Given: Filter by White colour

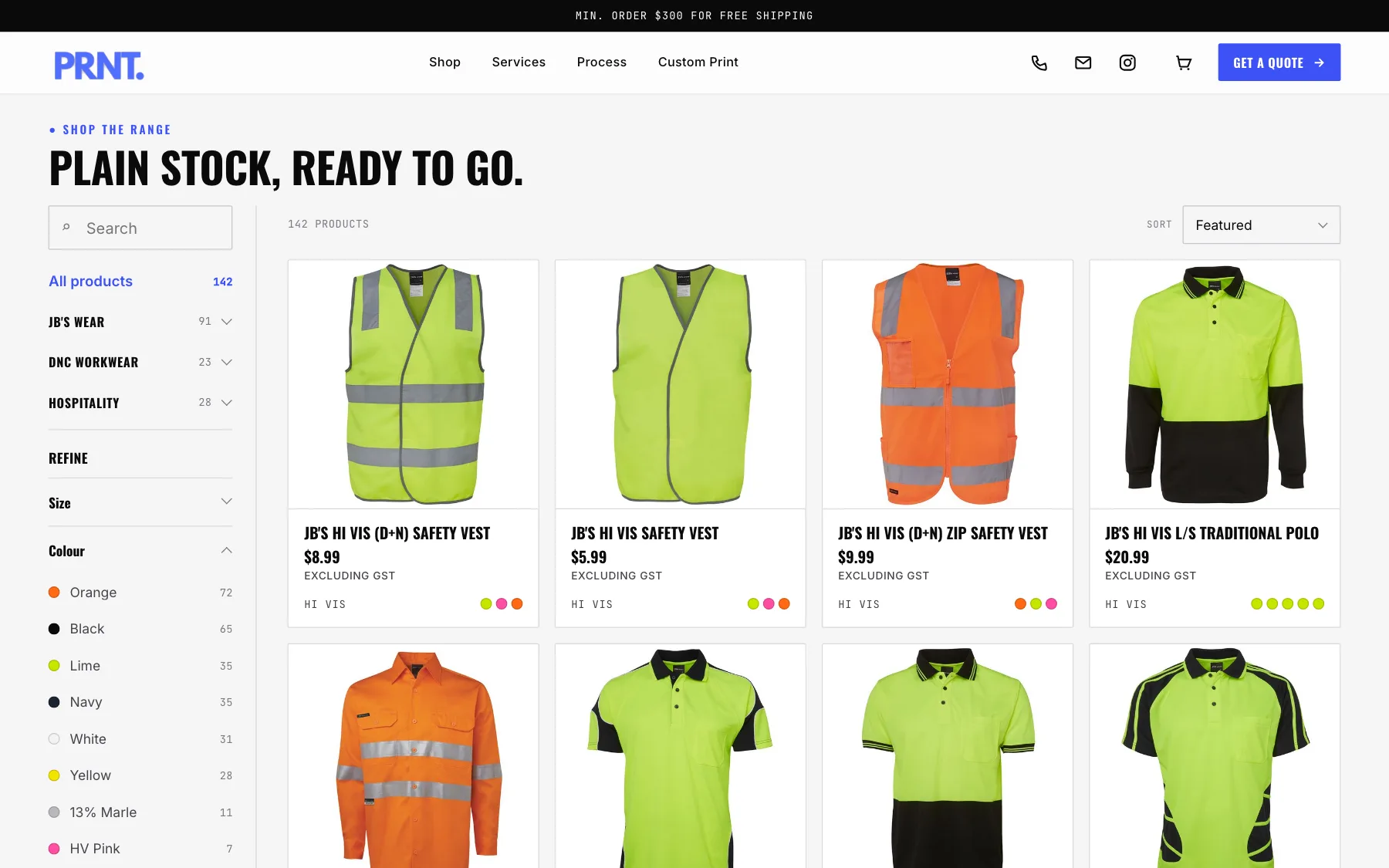Looking at the screenshot, I should coord(140,739).
